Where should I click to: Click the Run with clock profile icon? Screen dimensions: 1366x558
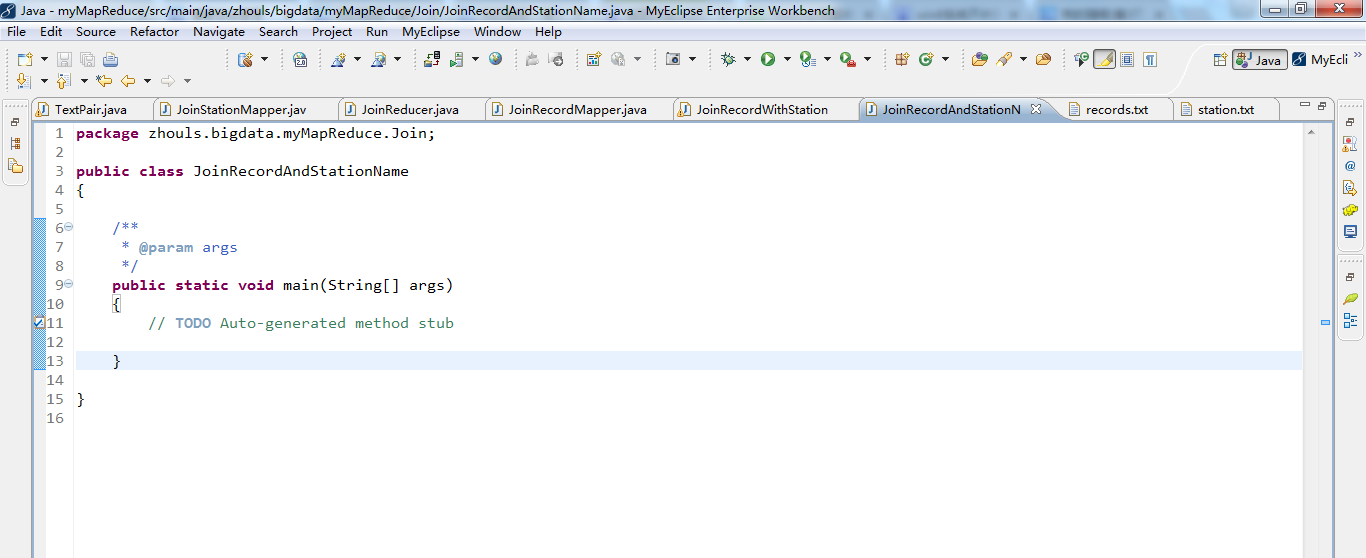(x=807, y=60)
